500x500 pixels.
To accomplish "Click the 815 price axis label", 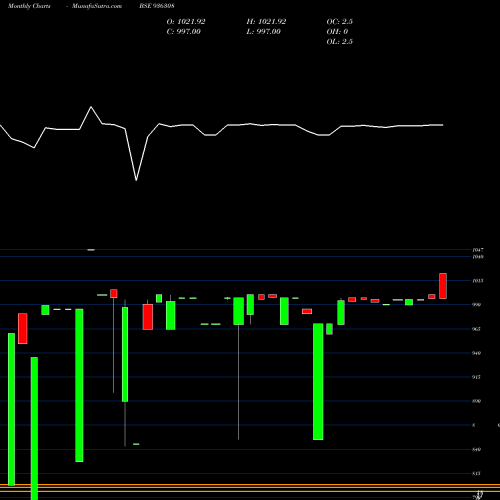I will 476,473.
